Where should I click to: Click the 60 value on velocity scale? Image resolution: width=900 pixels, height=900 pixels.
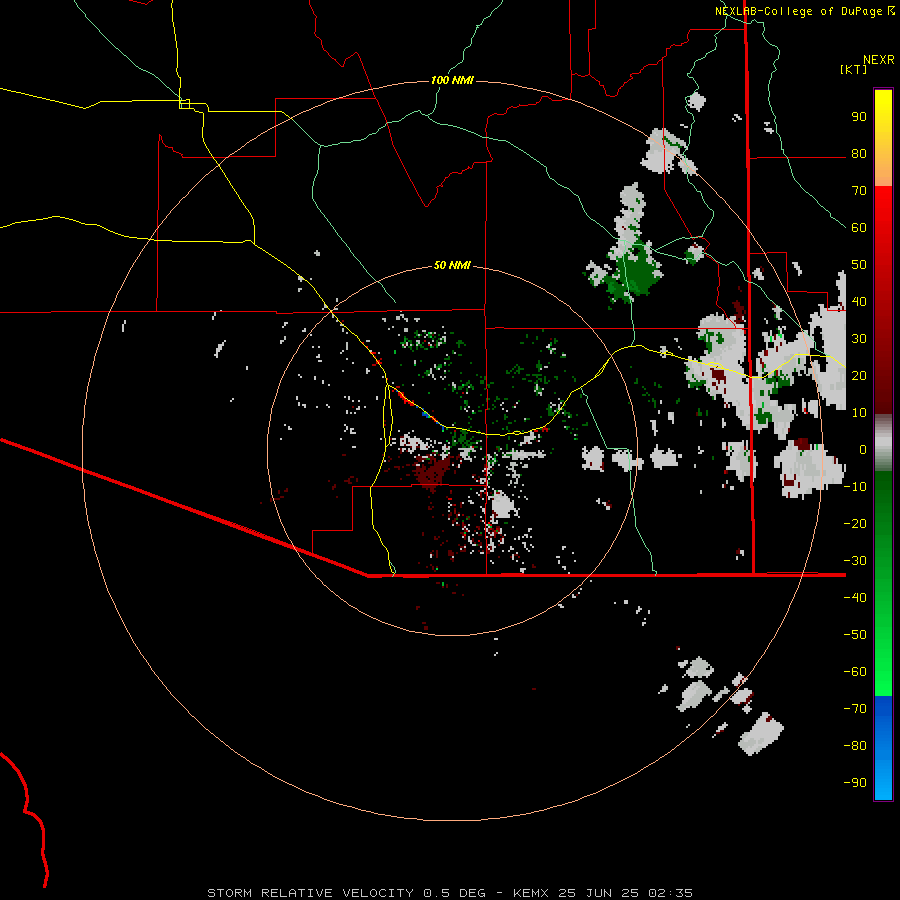859,227
